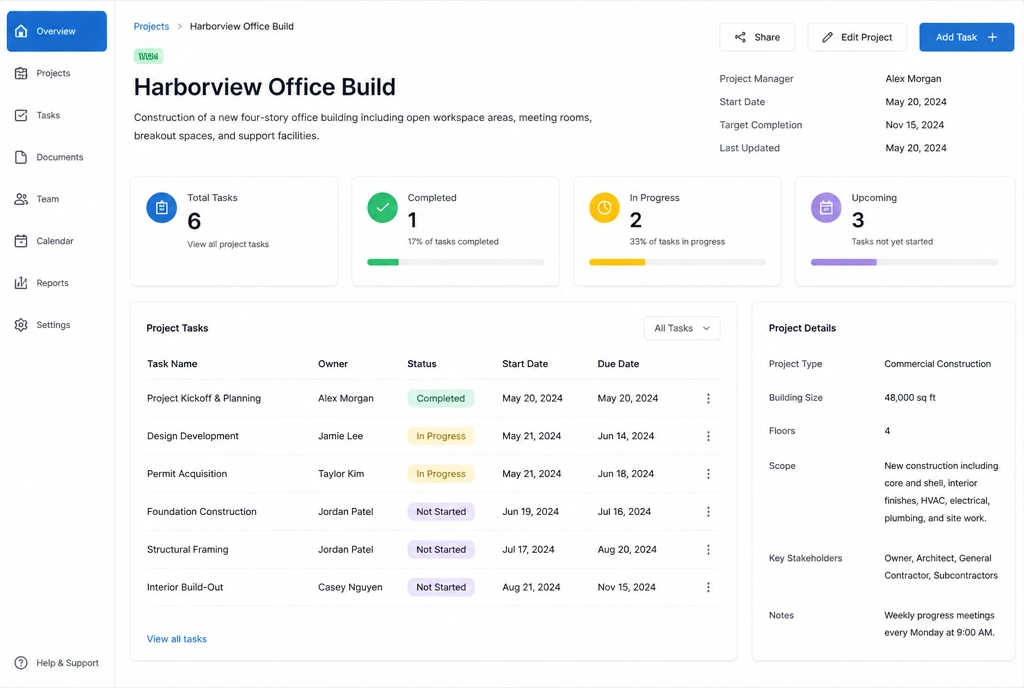Open row menu for Interior Build-Out
This screenshot has width=1024, height=688.
[x=708, y=587]
